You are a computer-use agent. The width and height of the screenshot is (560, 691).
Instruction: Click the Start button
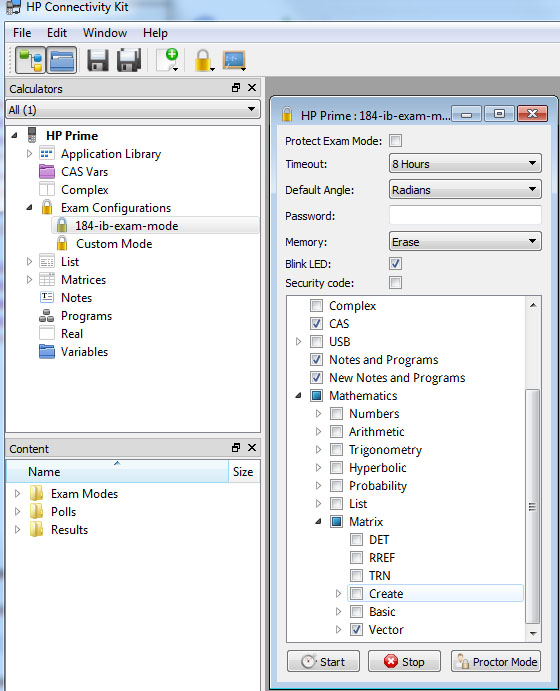point(323,661)
